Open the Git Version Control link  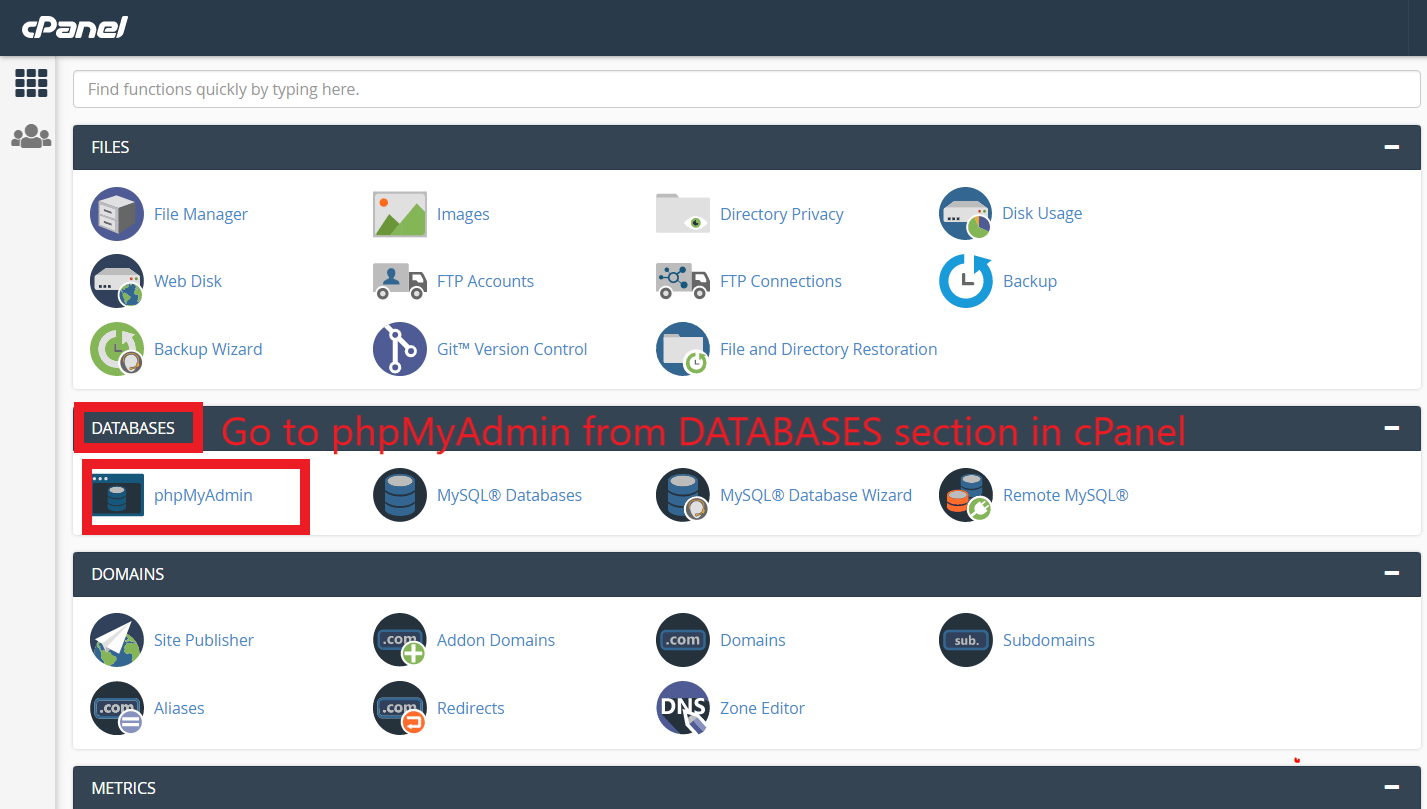[x=512, y=349]
